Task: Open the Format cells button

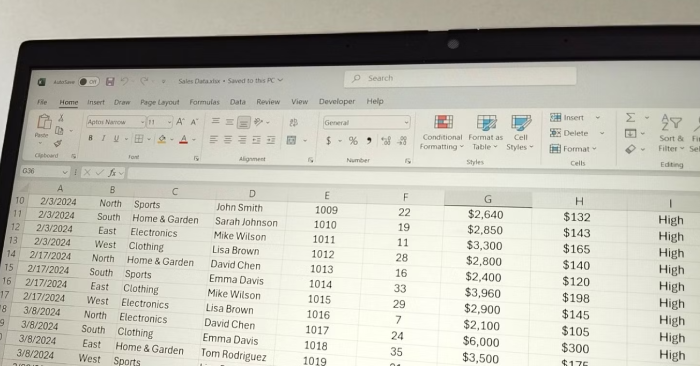Action: tap(573, 149)
